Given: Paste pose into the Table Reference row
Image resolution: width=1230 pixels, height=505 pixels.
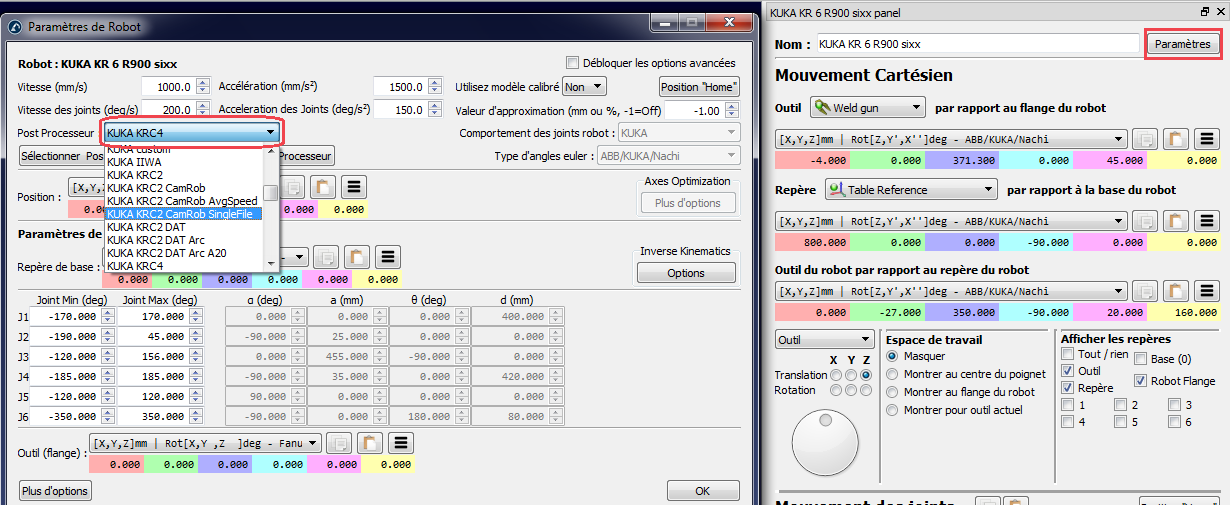Looking at the screenshot, I should click(1176, 221).
